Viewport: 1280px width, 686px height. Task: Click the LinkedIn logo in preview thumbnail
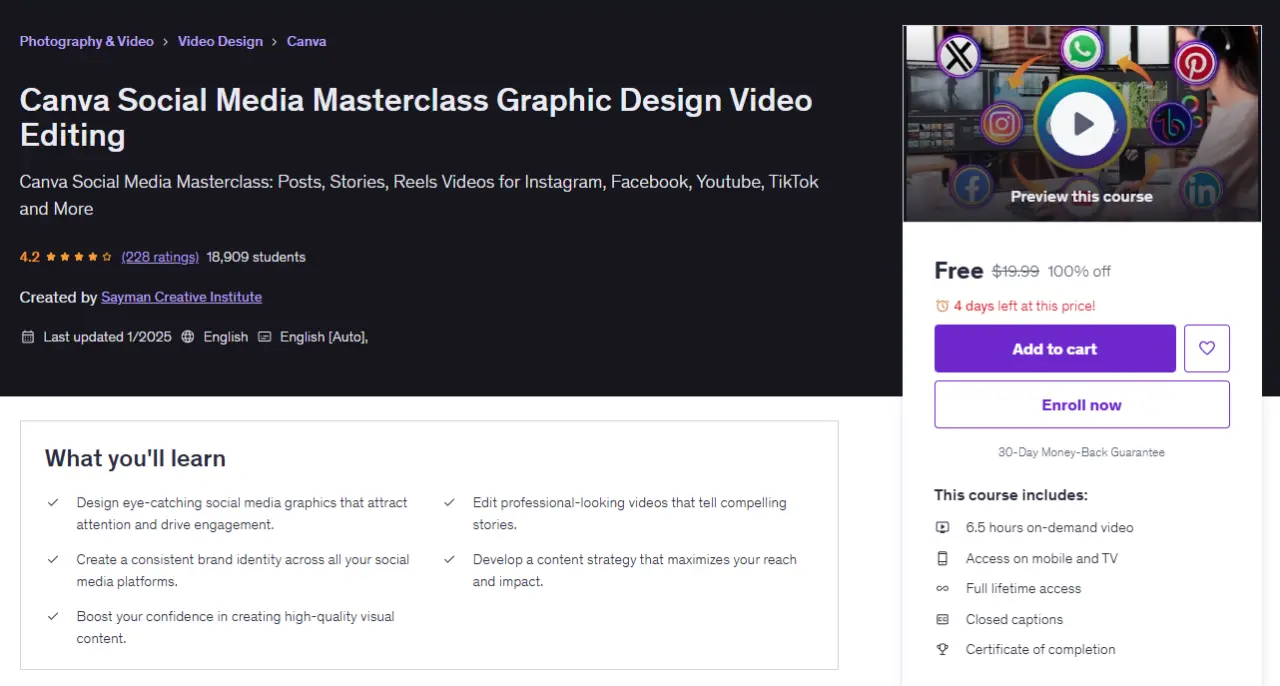tap(1201, 190)
